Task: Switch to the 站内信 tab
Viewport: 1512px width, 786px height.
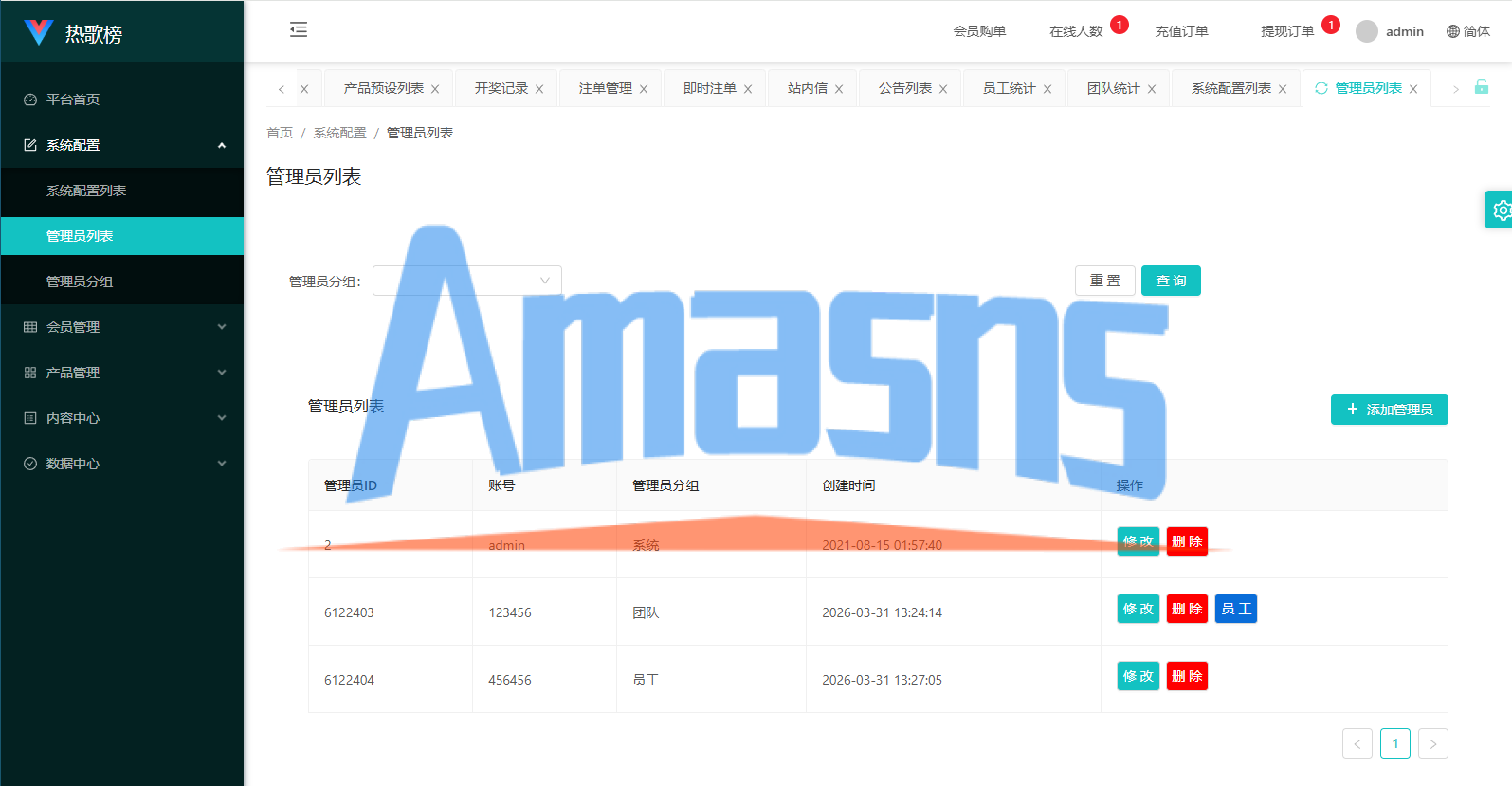Action: pyautogui.click(x=807, y=88)
